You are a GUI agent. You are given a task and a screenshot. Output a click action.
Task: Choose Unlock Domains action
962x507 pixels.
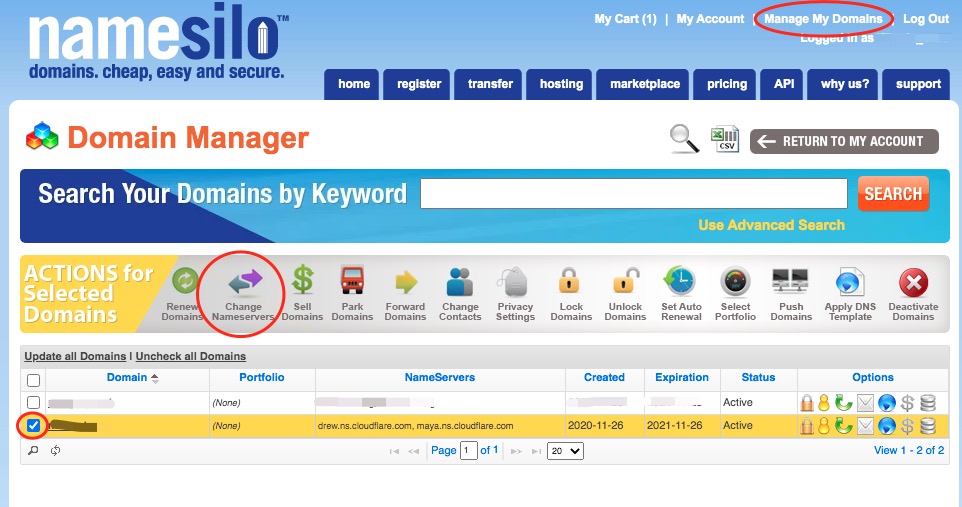(x=625, y=295)
